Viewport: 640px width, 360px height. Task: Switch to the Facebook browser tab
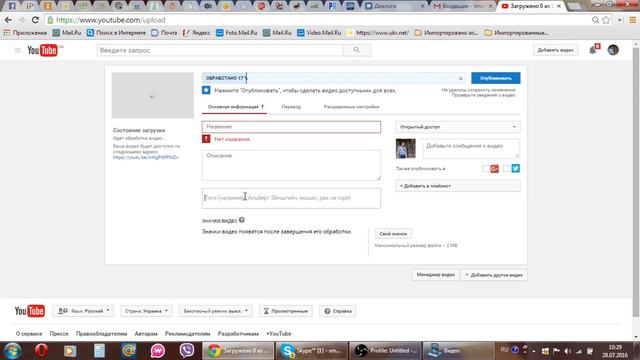coord(12,6)
